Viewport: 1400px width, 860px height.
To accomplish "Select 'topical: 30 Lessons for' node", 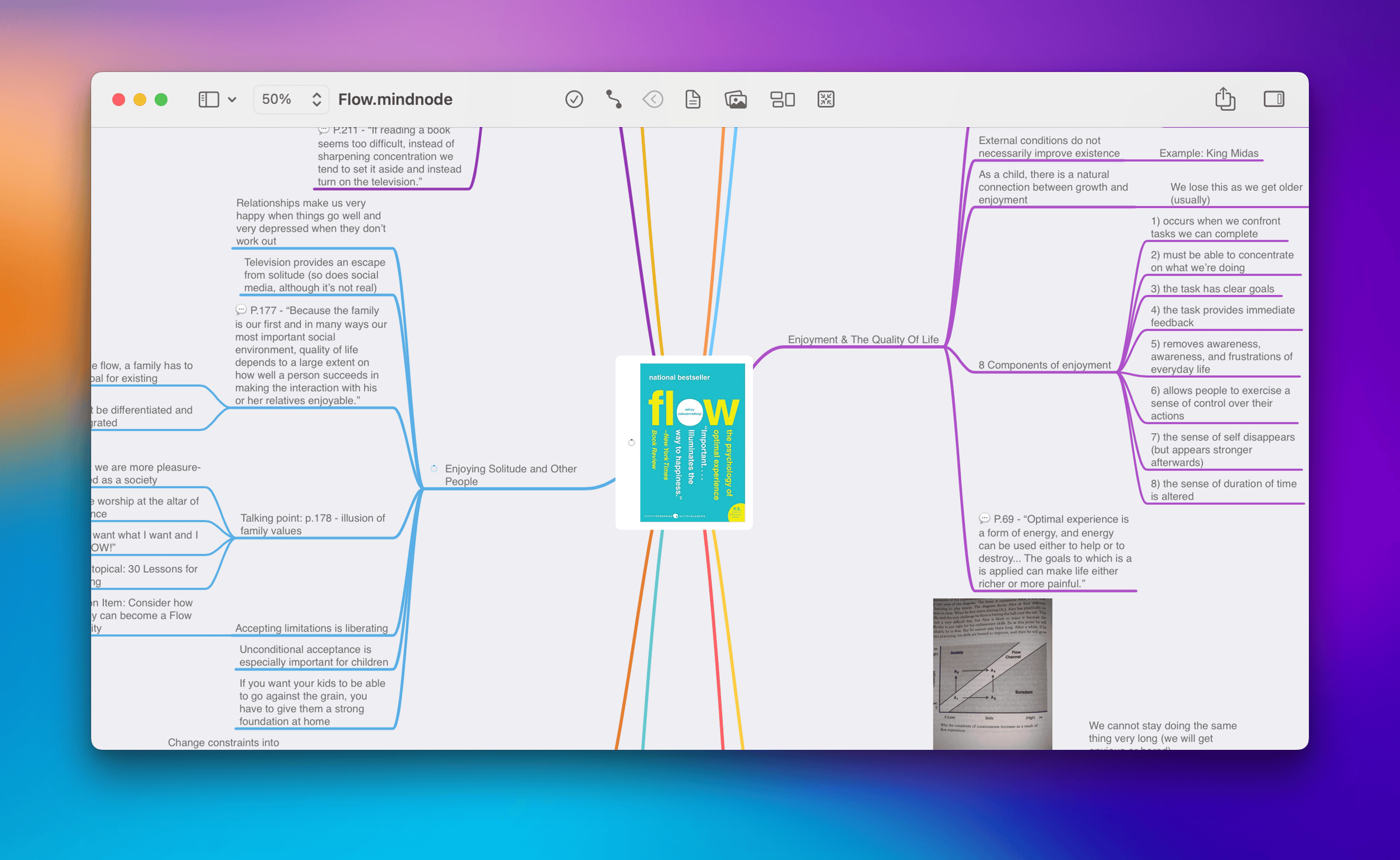I will pos(145,575).
